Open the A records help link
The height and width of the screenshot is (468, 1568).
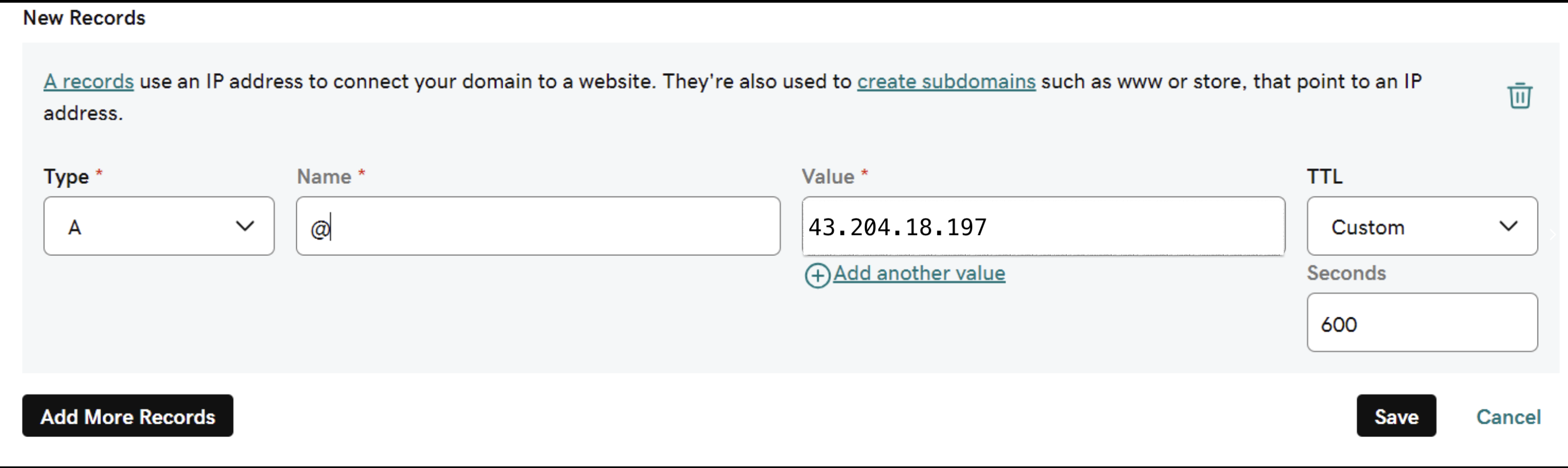point(89,81)
